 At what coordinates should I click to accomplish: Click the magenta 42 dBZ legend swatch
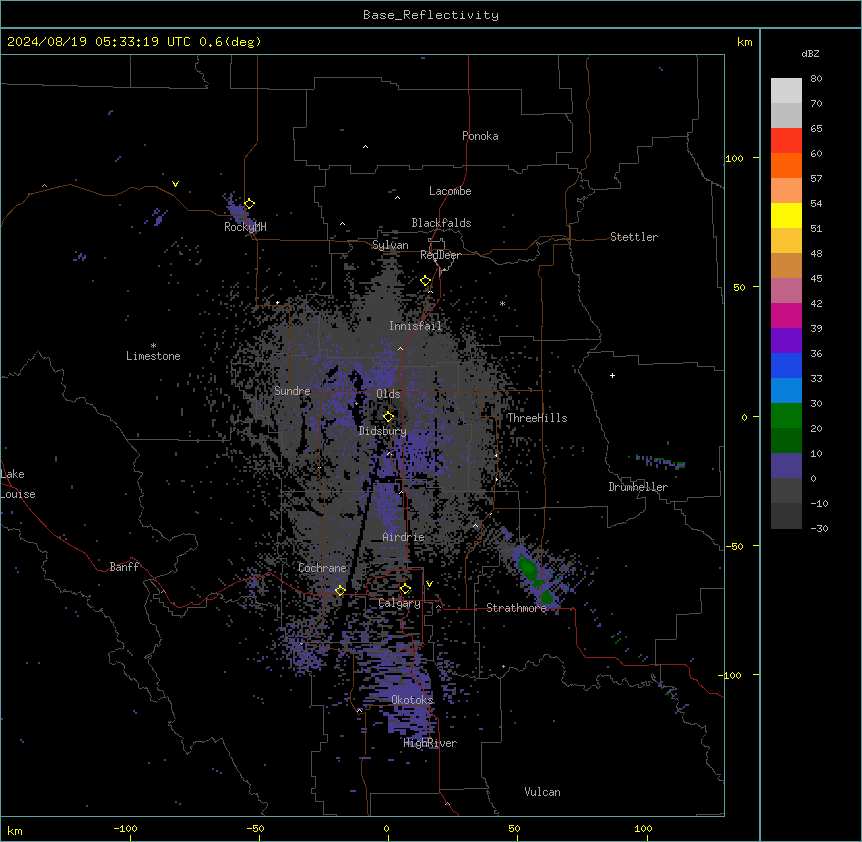point(786,315)
